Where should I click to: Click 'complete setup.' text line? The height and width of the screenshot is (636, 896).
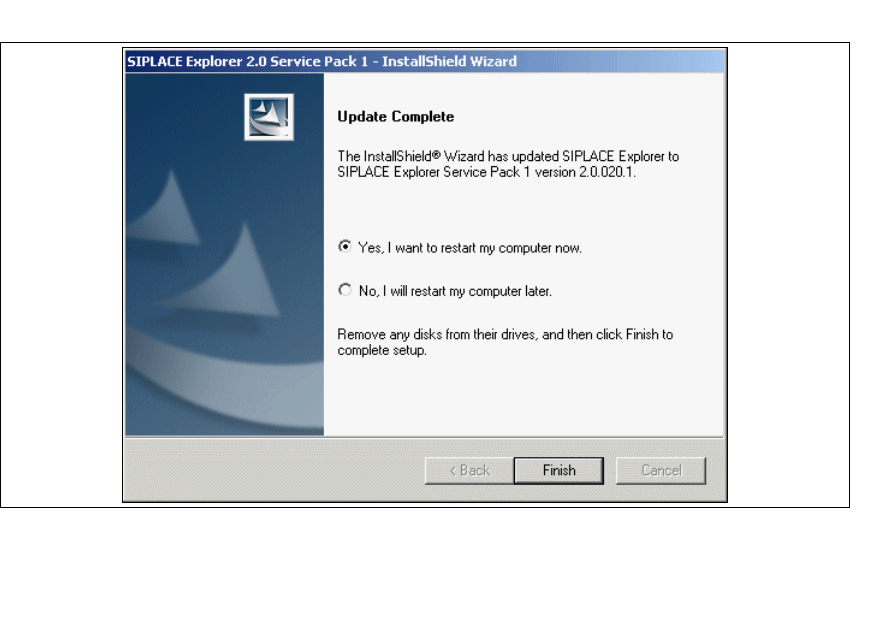pos(382,350)
